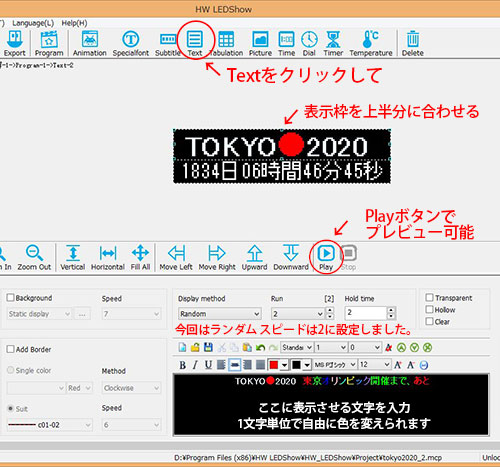Create new text document icon
The image size is (500, 467).
click(182, 347)
